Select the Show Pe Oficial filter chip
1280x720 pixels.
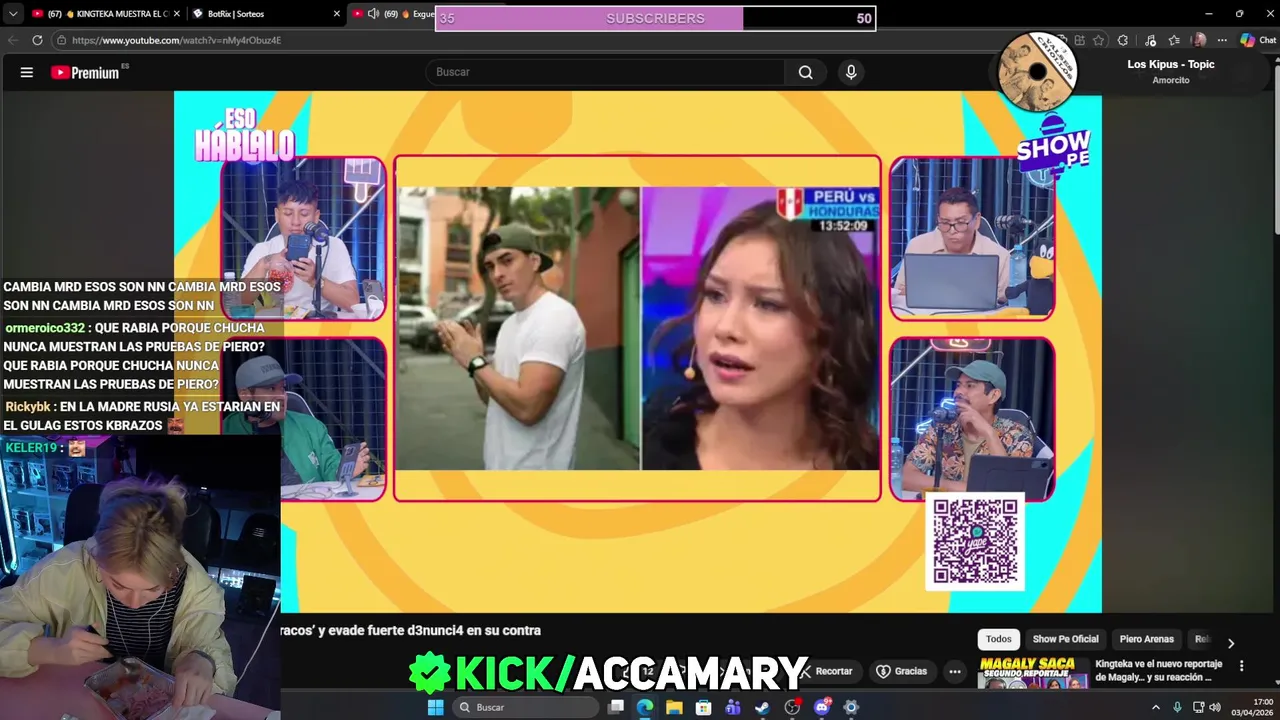pyautogui.click(x=1065, y=639)
